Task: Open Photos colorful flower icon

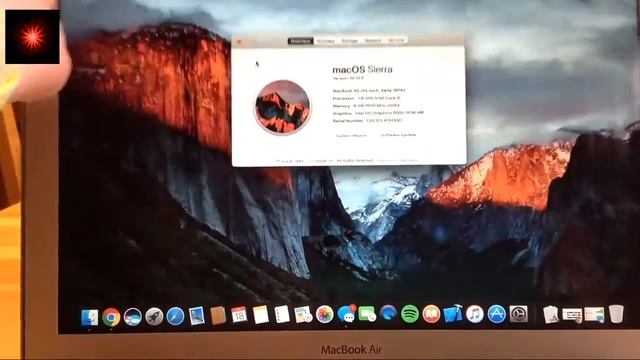Action: (x=324, y=314)
